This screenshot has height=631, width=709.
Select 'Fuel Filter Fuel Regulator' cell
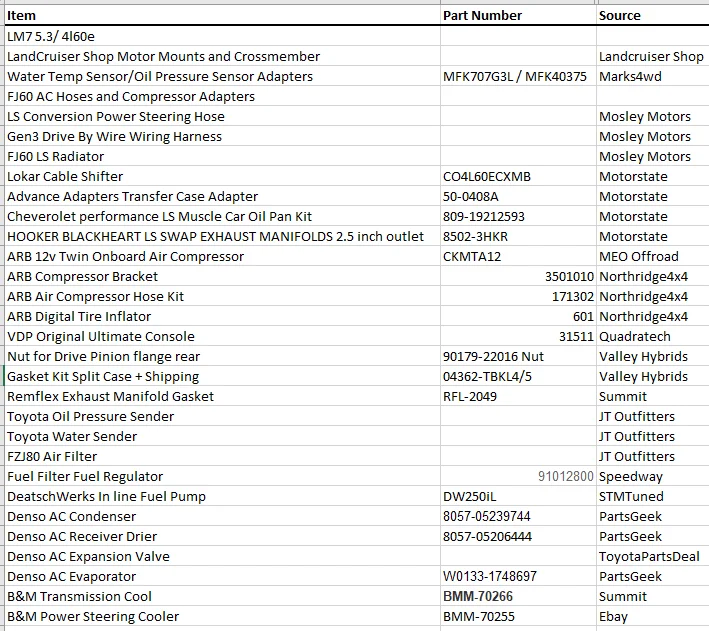[222, 476]
